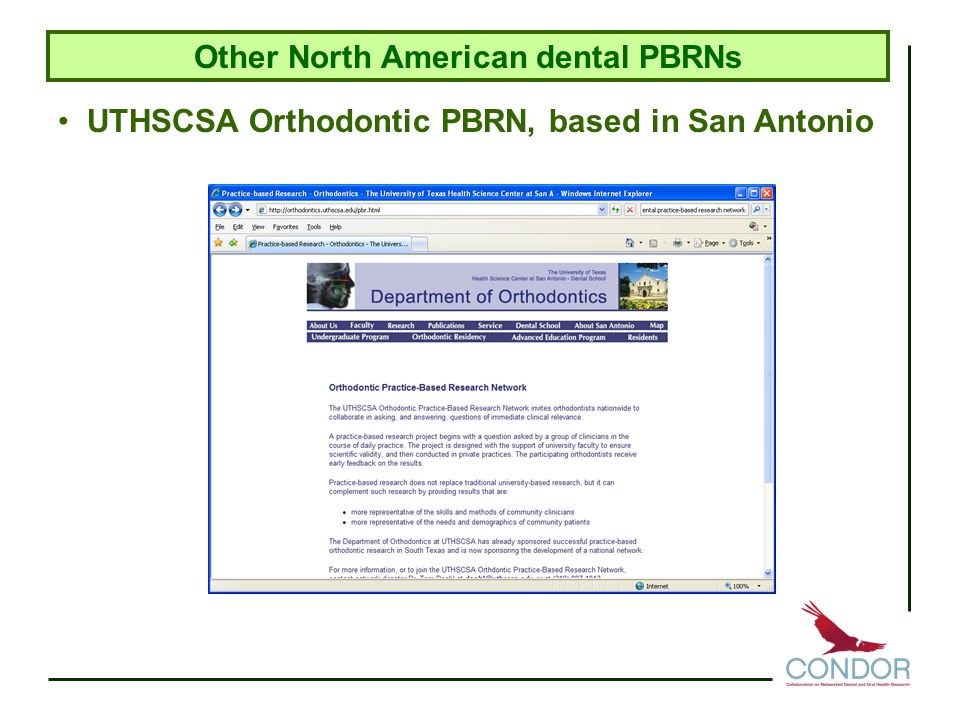Open the Tools menu in menu bar
This screenshot has width=960, height=720.
pos(314,227)
